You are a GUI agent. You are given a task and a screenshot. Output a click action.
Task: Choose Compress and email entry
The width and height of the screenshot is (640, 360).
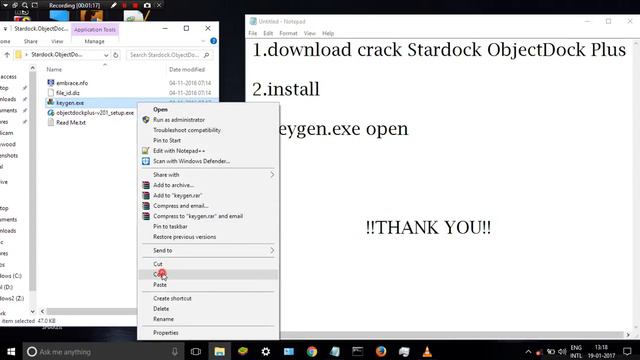[x=180, y=206]
